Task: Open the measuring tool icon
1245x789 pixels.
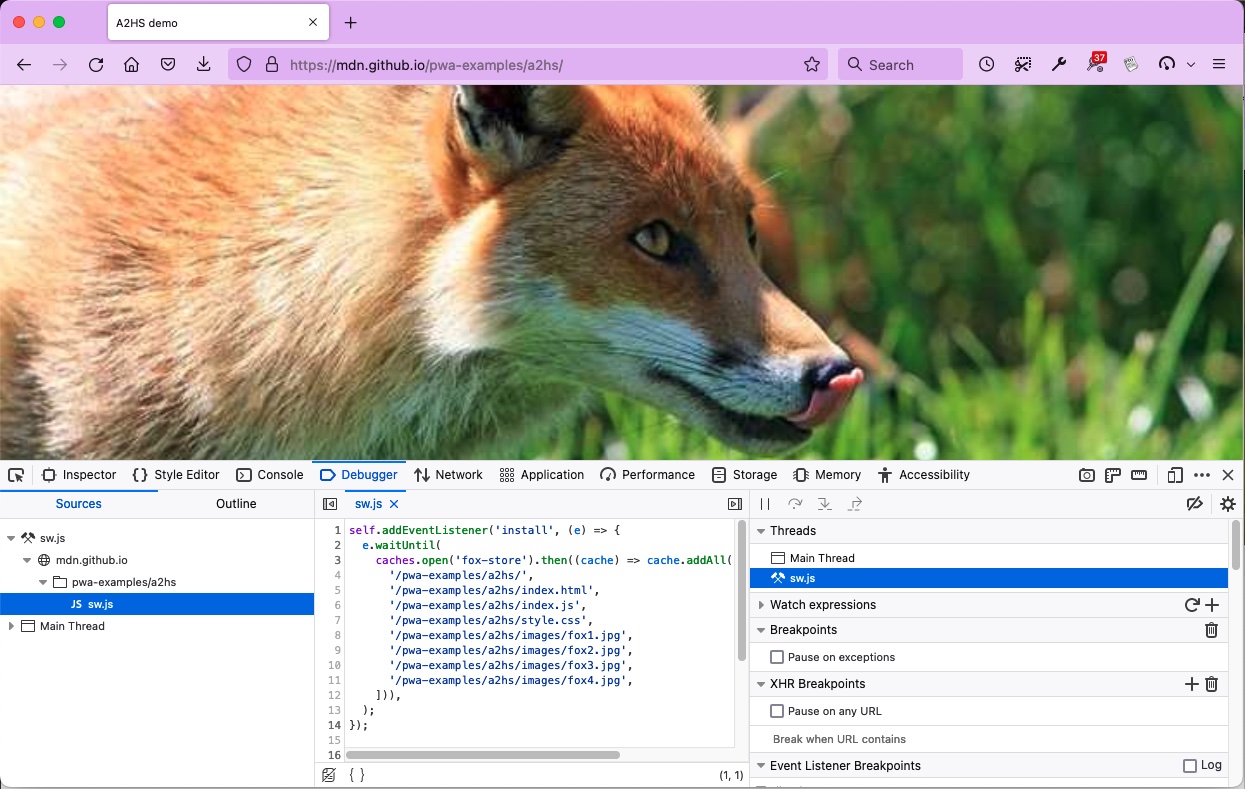Action: tap(1139, 475)
